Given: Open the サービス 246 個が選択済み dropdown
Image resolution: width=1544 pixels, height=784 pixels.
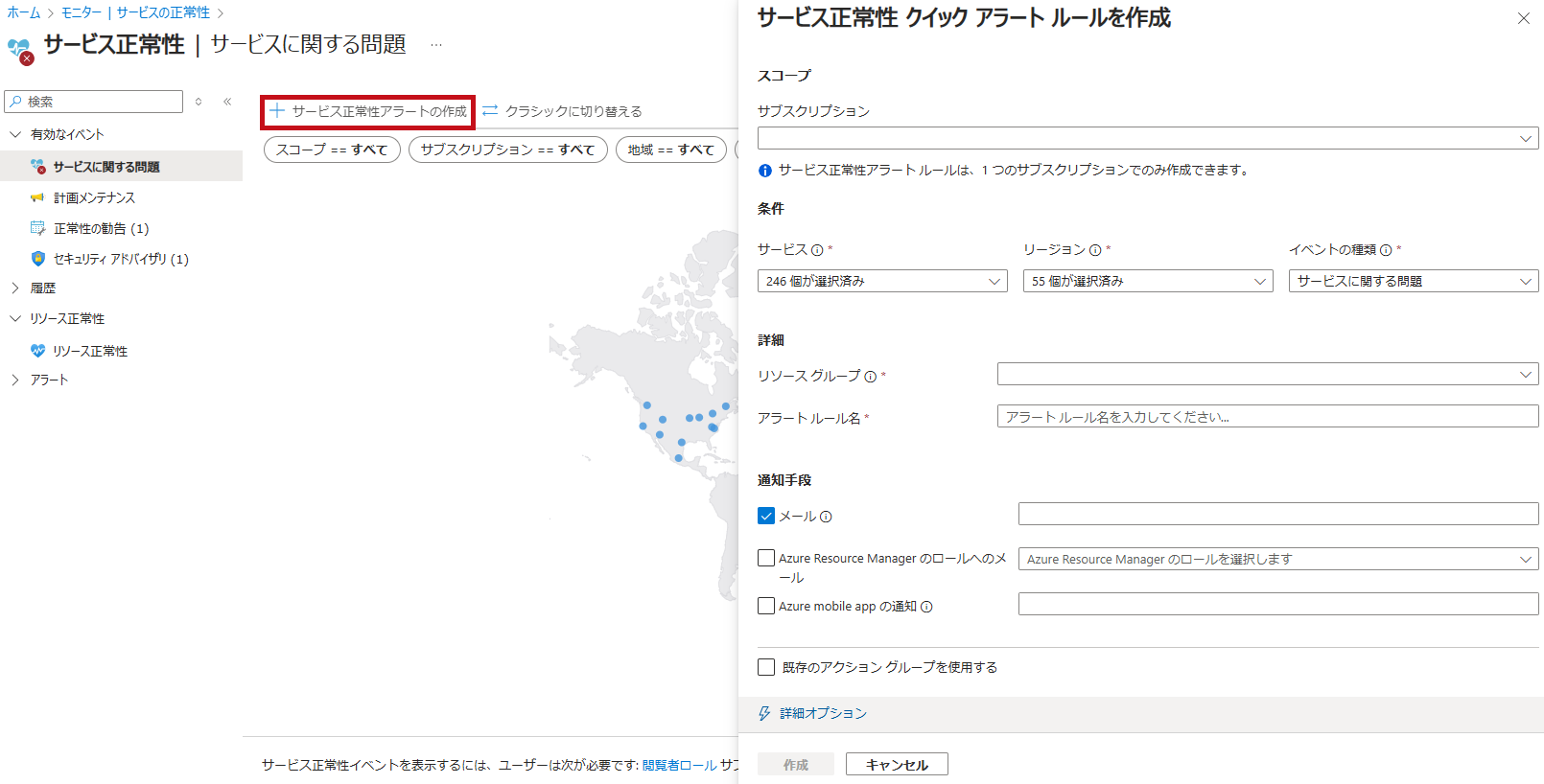Looking at the screenshot, I should [882, 281].
